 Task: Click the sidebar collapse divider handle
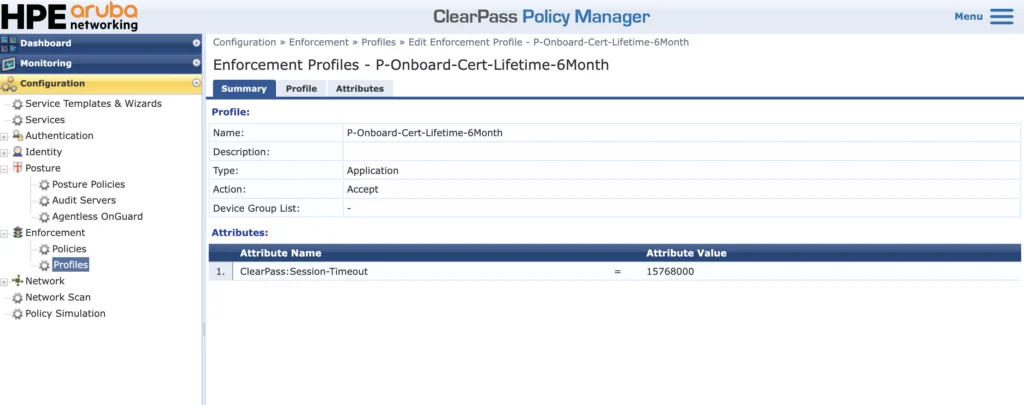pos(204,329)
